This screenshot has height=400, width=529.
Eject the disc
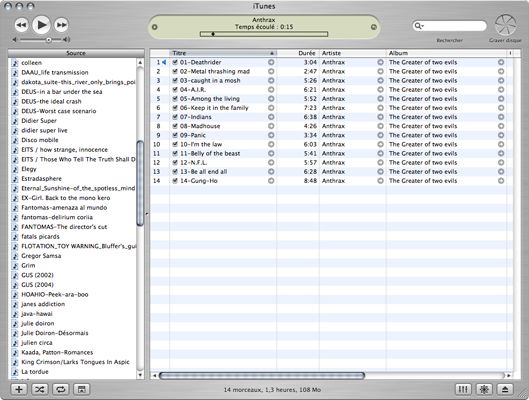click(505, 389)
